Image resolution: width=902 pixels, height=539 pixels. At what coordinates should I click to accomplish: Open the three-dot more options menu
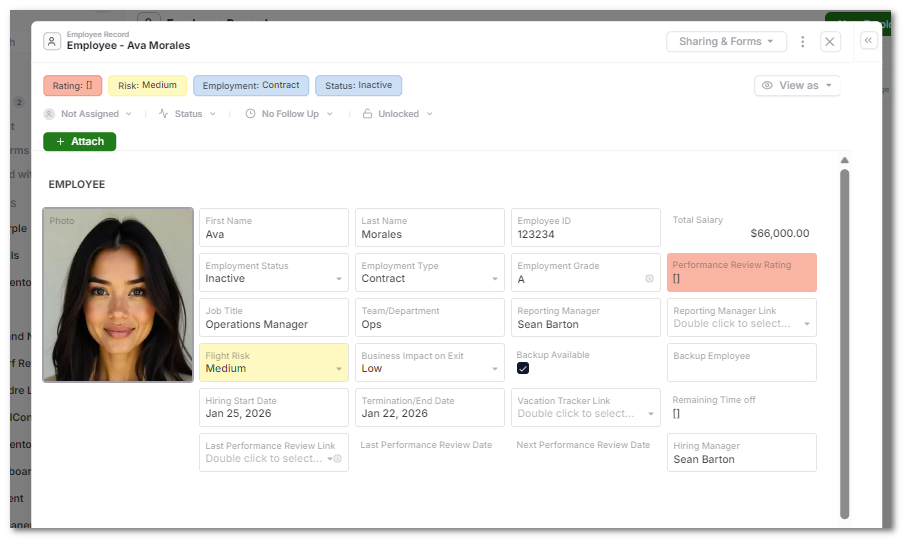click(802, 41)
